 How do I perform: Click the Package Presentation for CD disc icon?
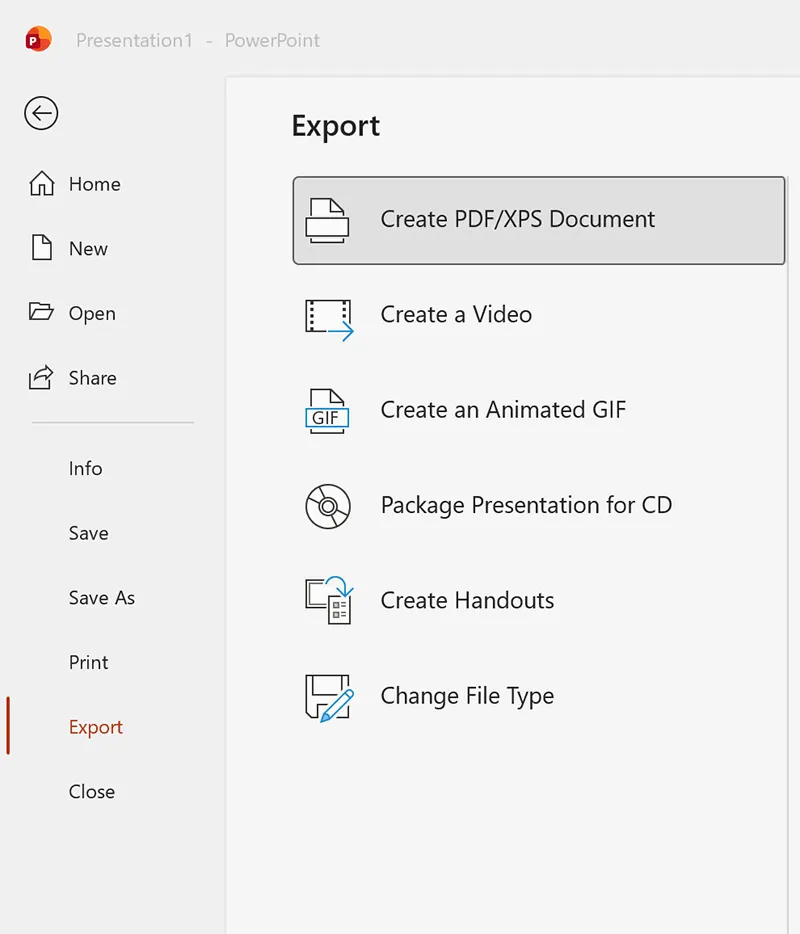click(x=326, y=505)
